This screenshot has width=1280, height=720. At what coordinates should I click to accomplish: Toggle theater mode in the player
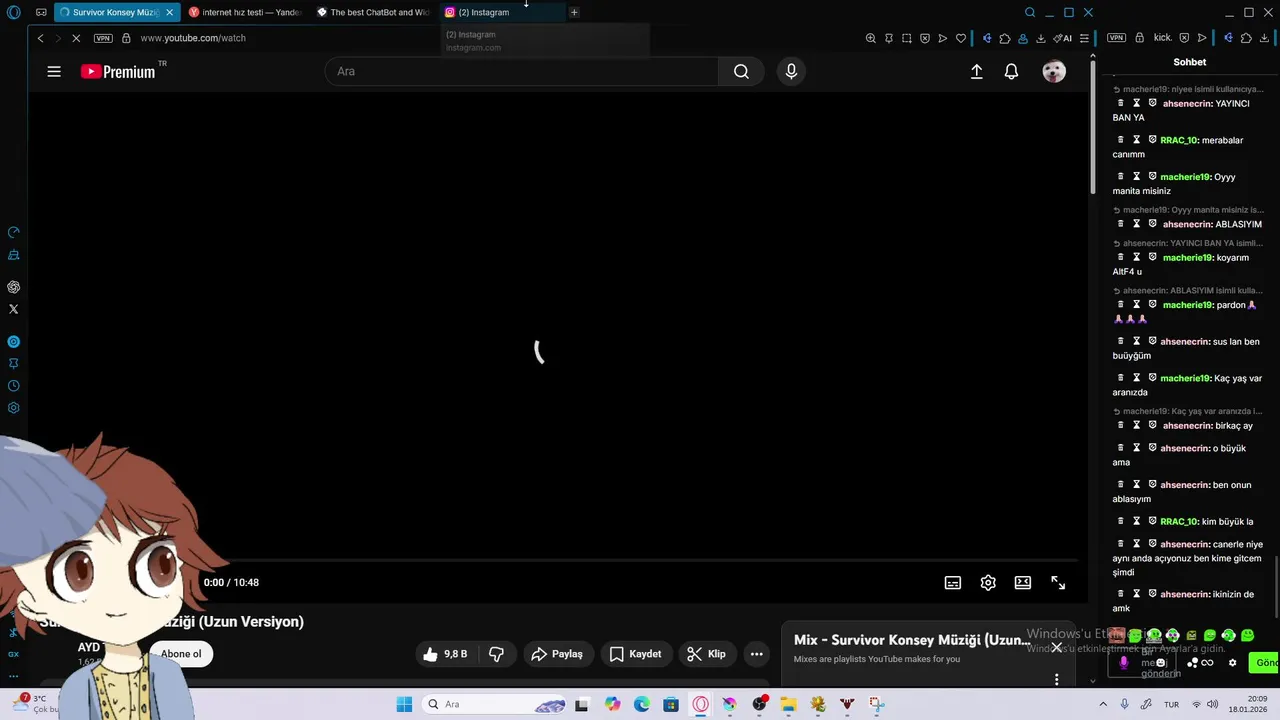coord(1023,583)
